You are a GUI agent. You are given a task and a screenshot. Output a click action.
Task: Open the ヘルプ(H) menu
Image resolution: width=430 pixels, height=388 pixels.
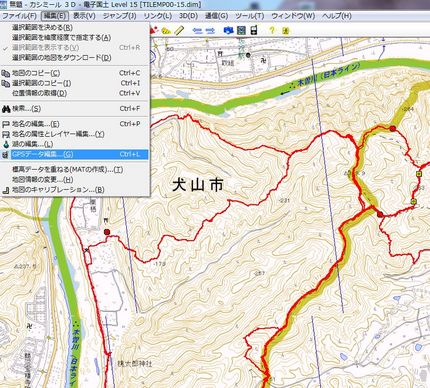coord(336,16)
